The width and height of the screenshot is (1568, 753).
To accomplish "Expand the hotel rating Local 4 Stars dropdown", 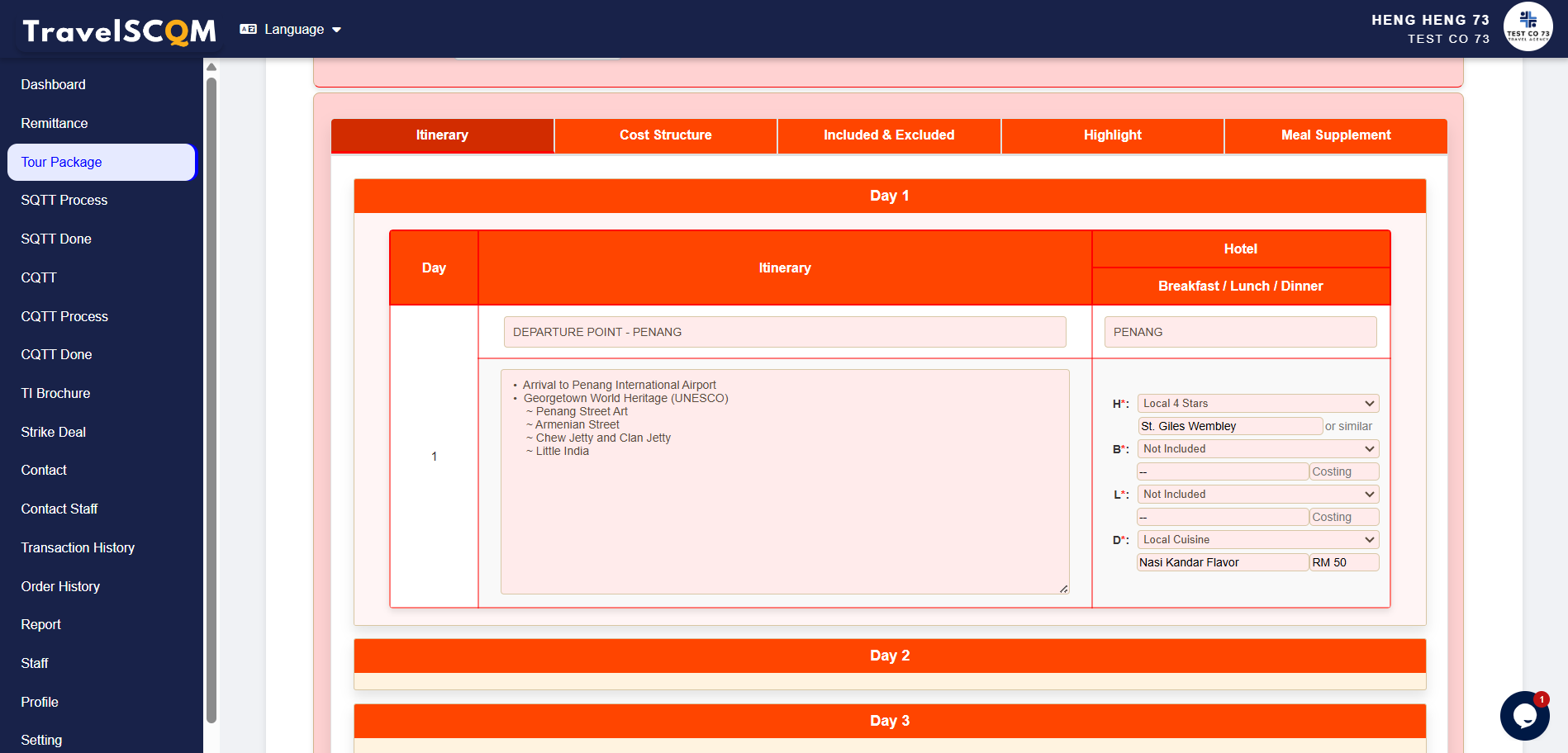I will (1257, 404).
